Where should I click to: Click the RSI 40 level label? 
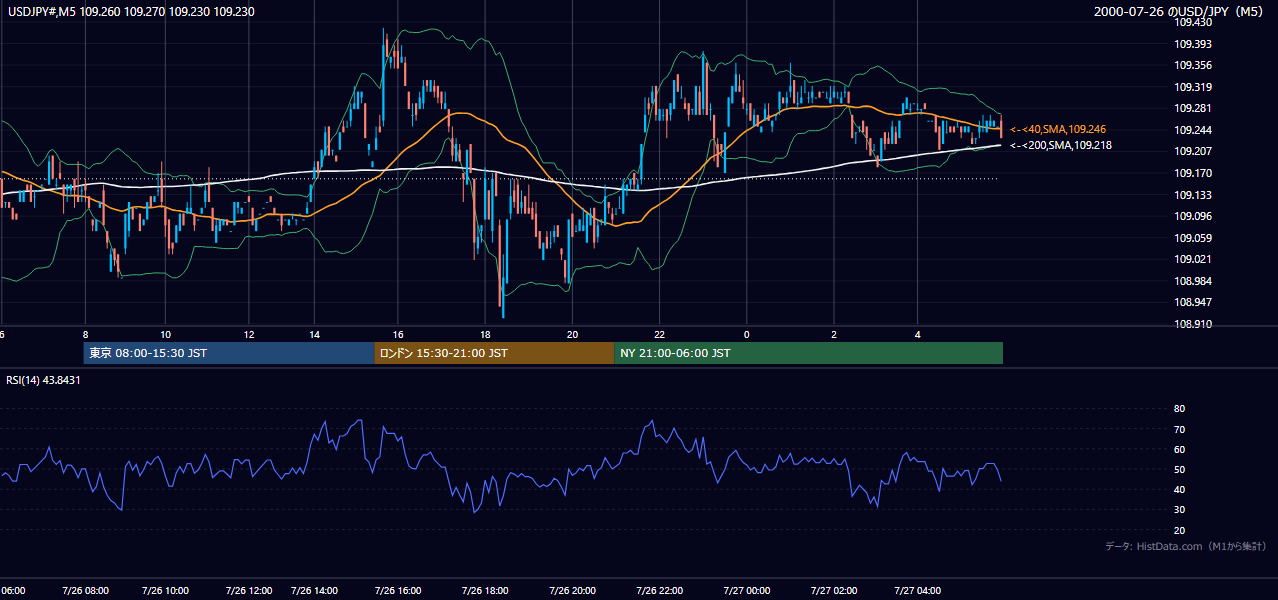click(x=1179, y=490)
